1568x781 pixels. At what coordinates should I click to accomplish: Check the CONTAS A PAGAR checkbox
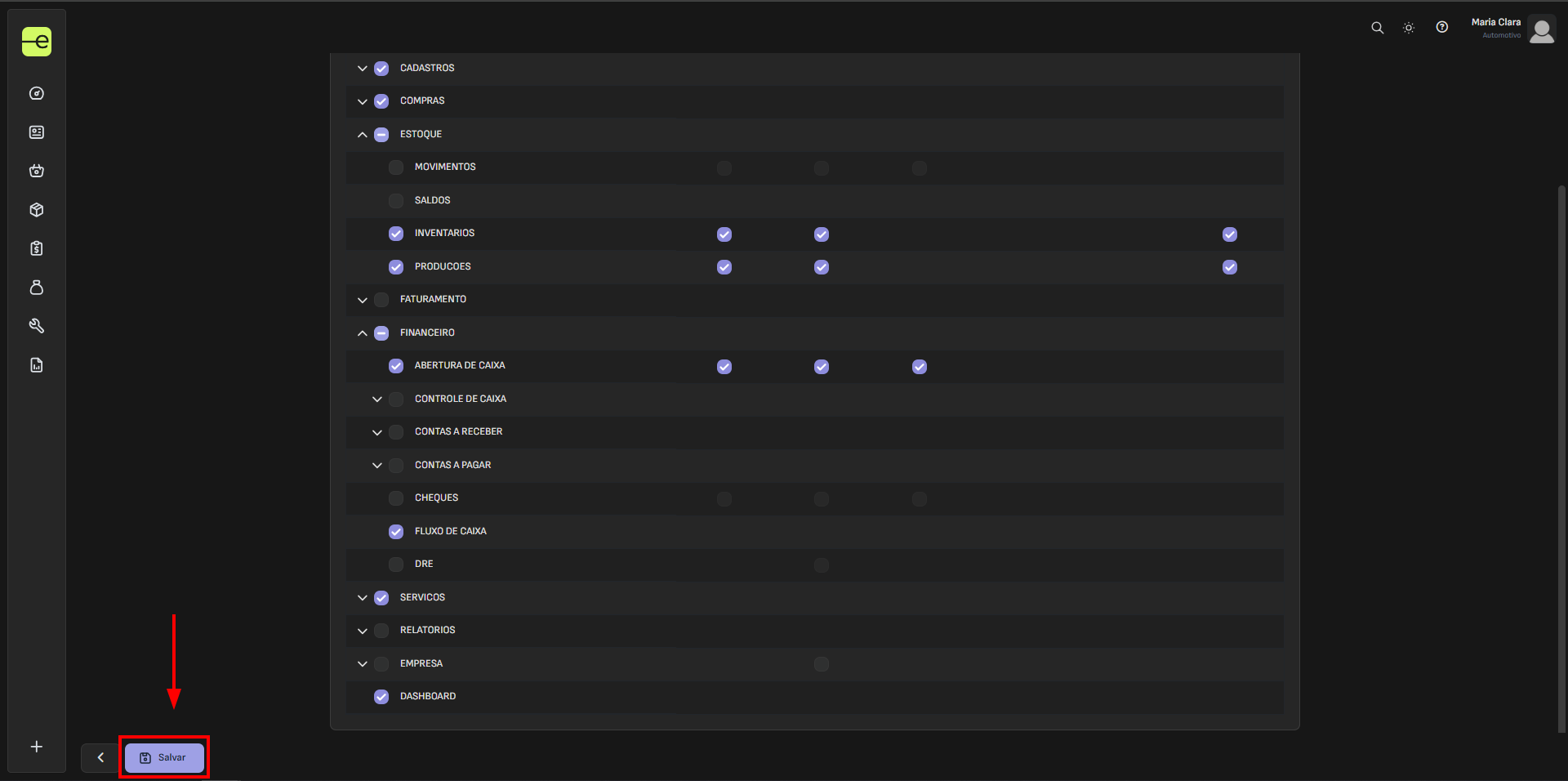pyautogui.click(x=396, y=466)
